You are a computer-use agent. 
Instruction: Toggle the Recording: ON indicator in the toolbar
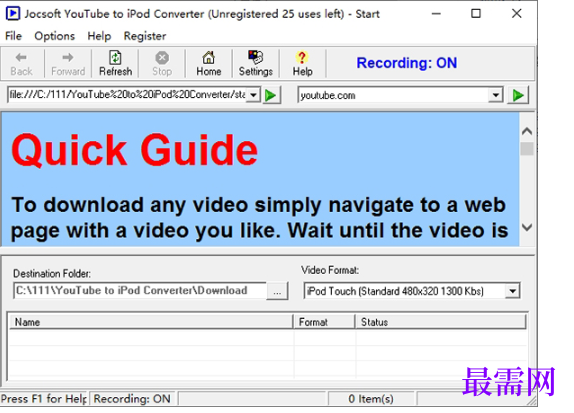(407, 63)
